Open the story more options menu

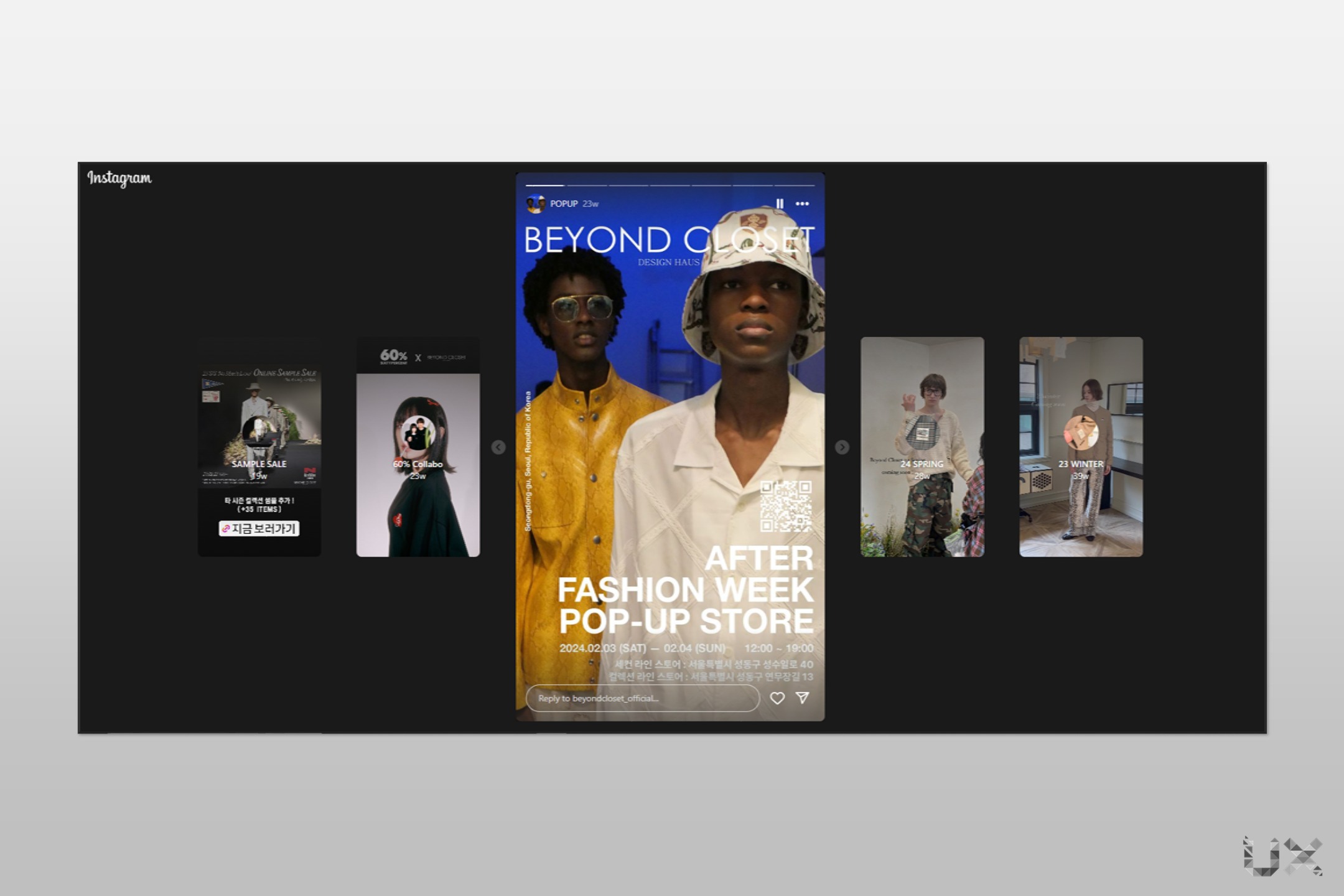803,203
